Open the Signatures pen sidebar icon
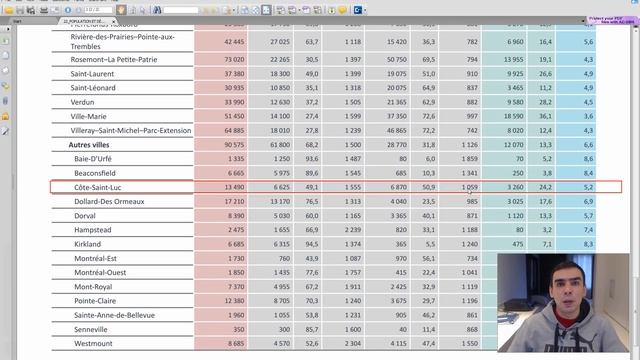The height and width of the screenshot is (360, 640). (x=5, y=131)
